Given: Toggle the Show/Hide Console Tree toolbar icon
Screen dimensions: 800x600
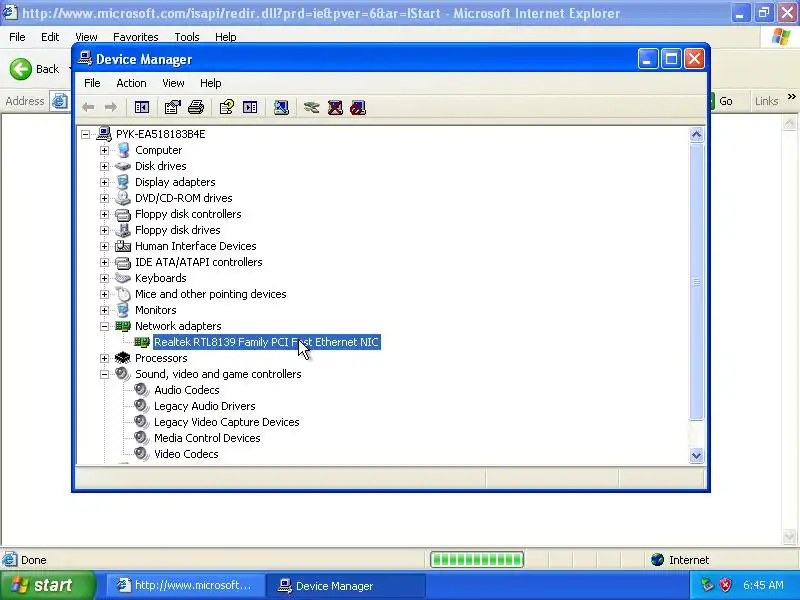Looking at the screenshot, I should pyautogui.click(x=142, y=107).
